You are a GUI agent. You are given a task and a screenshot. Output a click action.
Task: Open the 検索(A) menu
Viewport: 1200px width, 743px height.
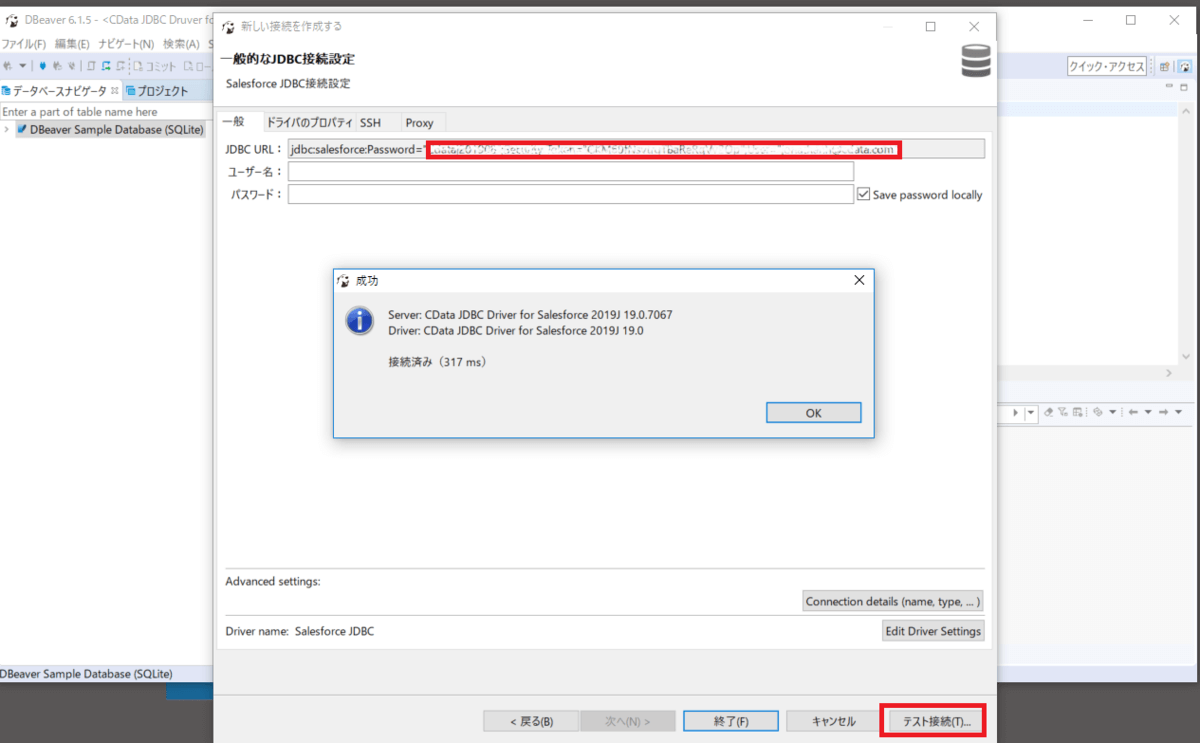181,44
